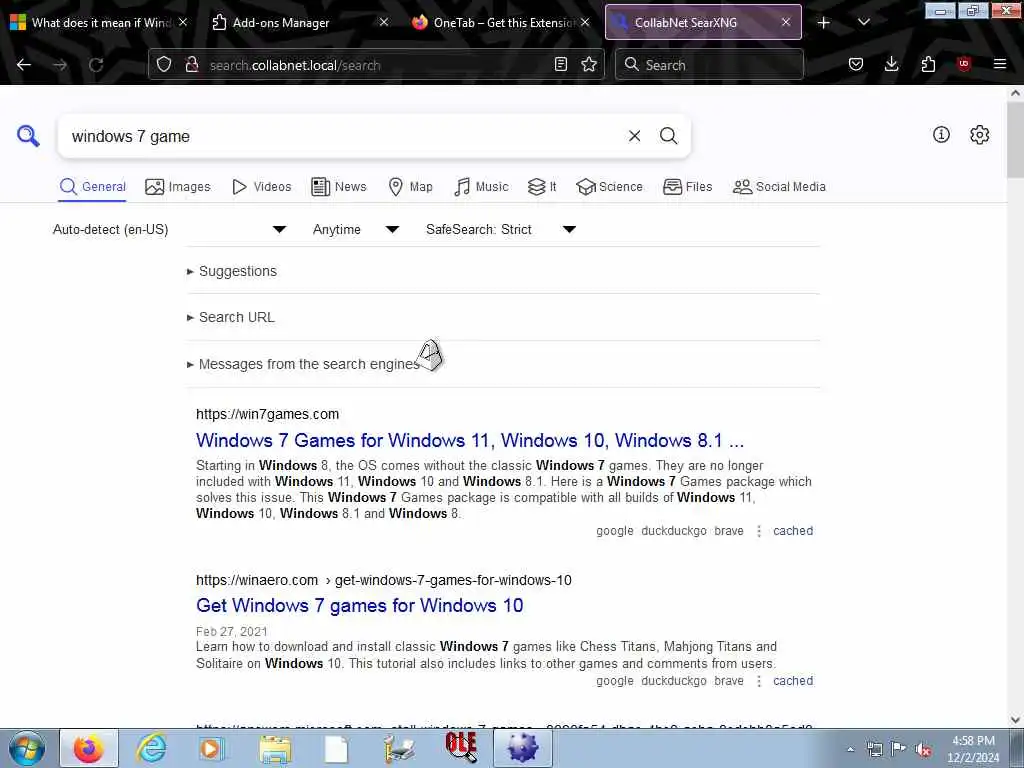This screenshot has height=768, width=1024.
Task: Select the Images search category
Action: pyautogui.click(x=178, y=187)
